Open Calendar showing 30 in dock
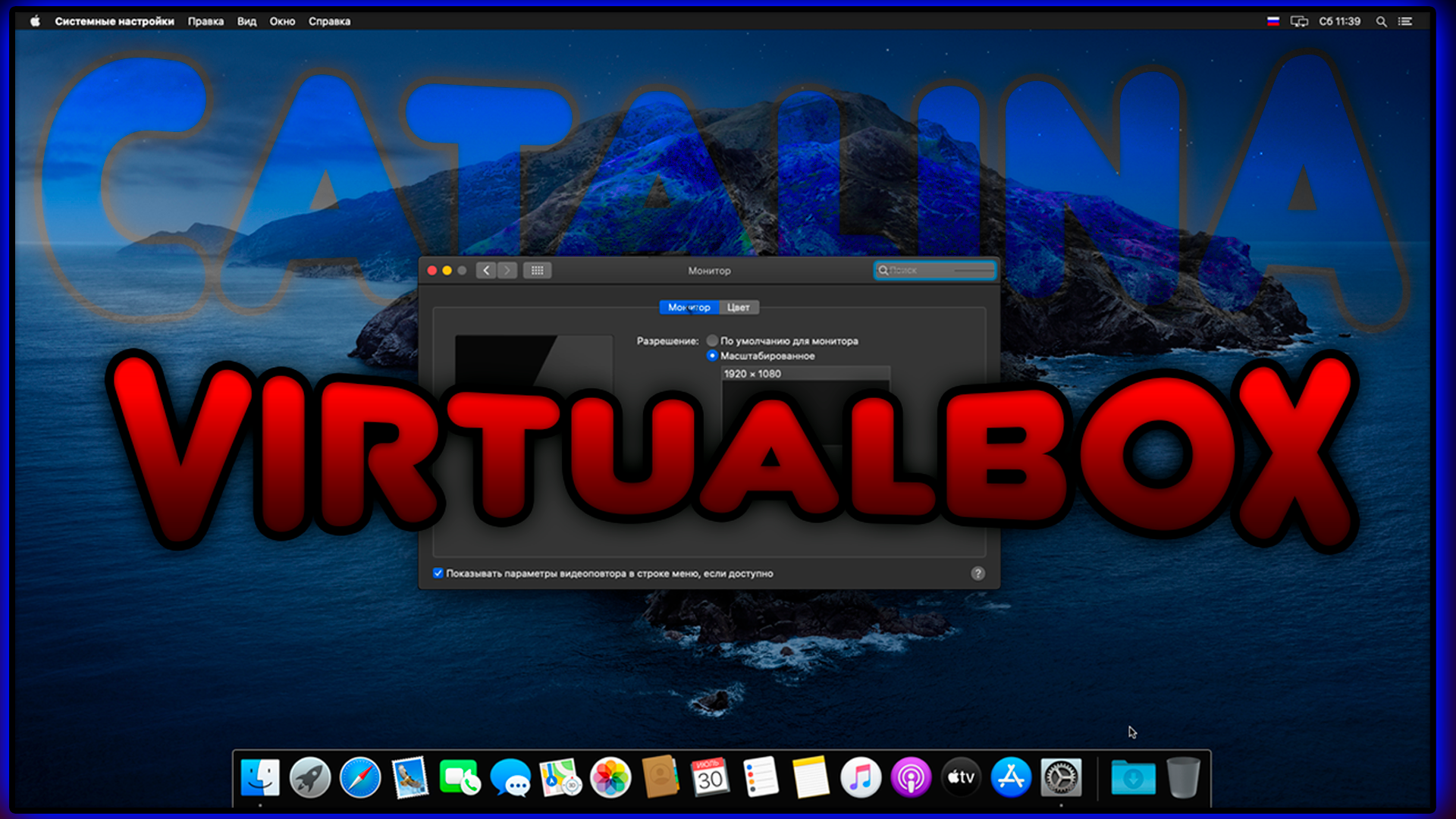The width and height of the screenshot is (1456, 819). point(711,777)
